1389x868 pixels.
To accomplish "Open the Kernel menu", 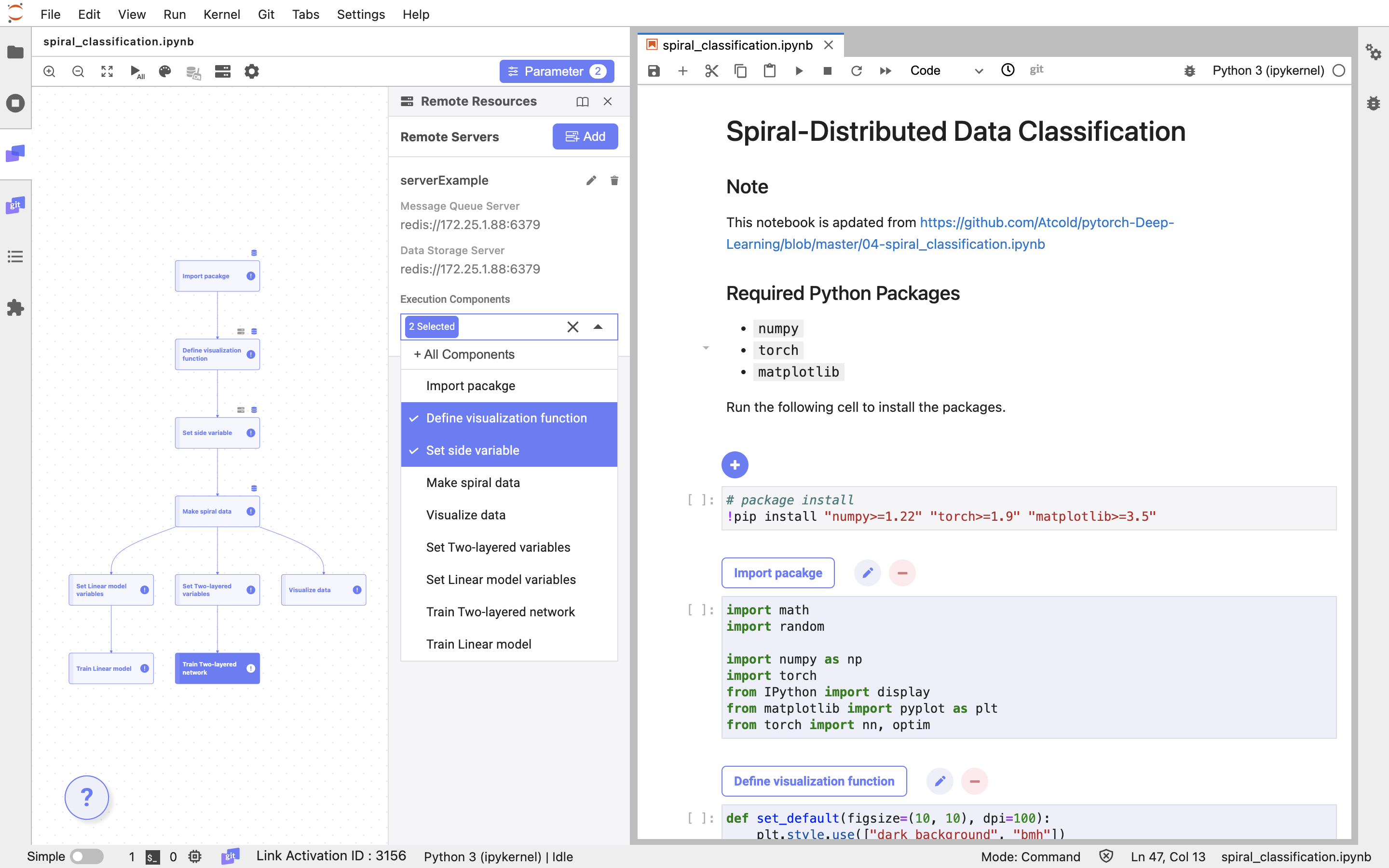I will pyautogui.click(x=221, y=14).
